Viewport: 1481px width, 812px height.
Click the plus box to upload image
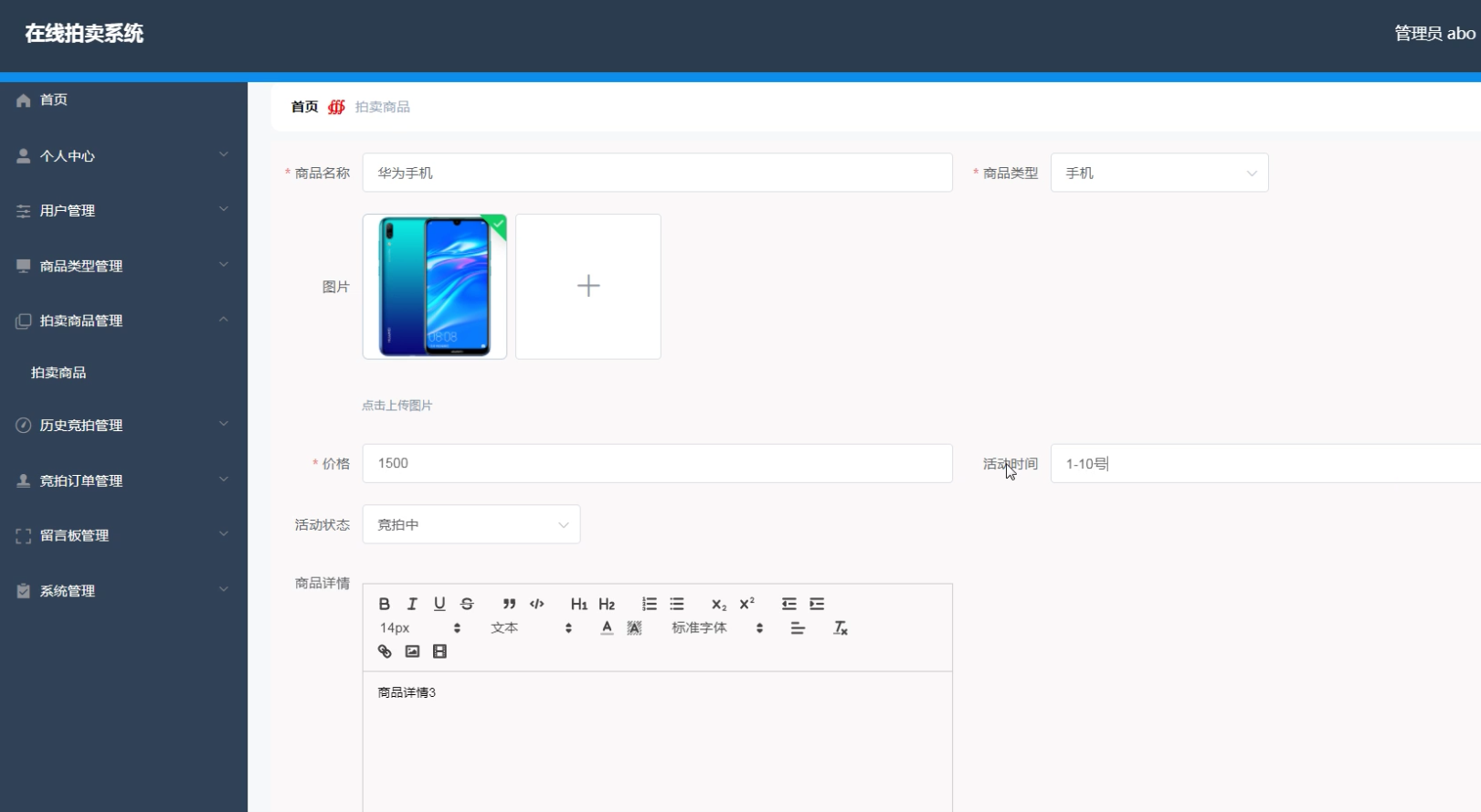[x=588, y=286]
